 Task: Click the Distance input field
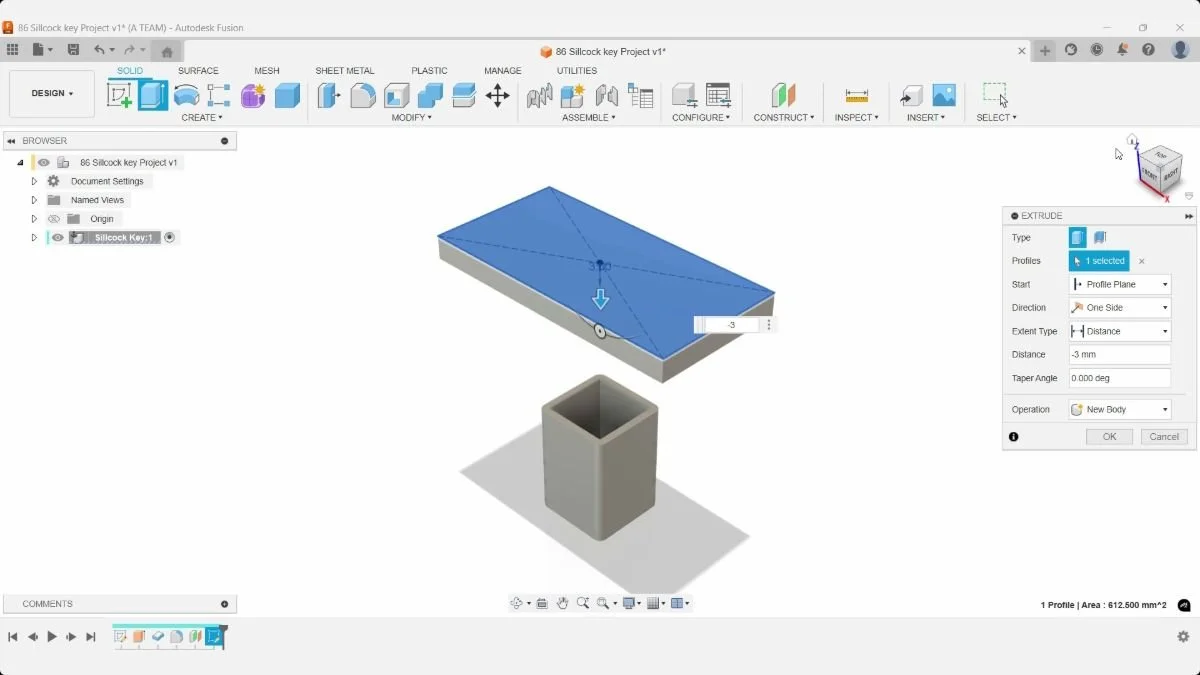pos(1120,355)
